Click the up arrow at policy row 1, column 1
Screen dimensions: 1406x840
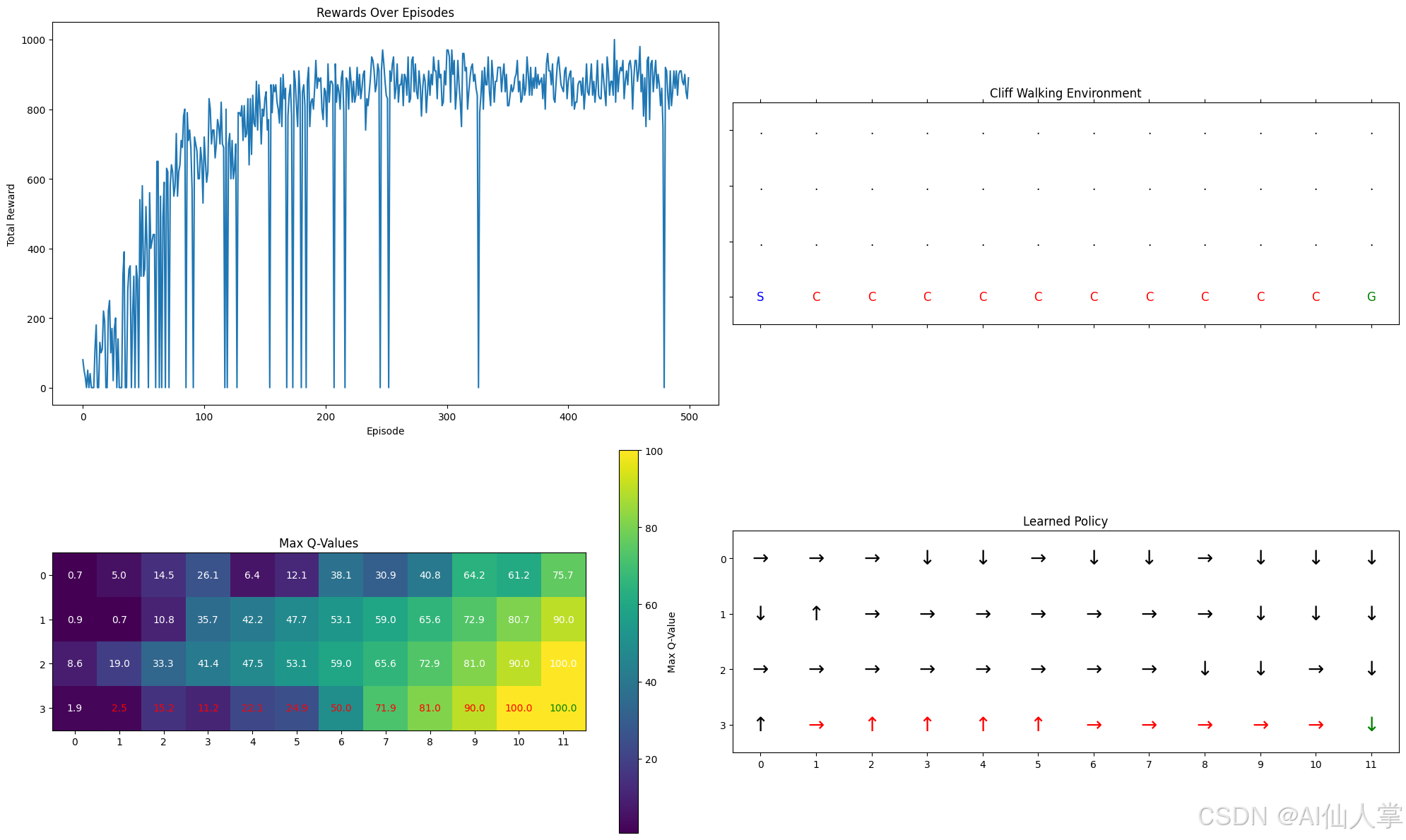tap(816, 614)
